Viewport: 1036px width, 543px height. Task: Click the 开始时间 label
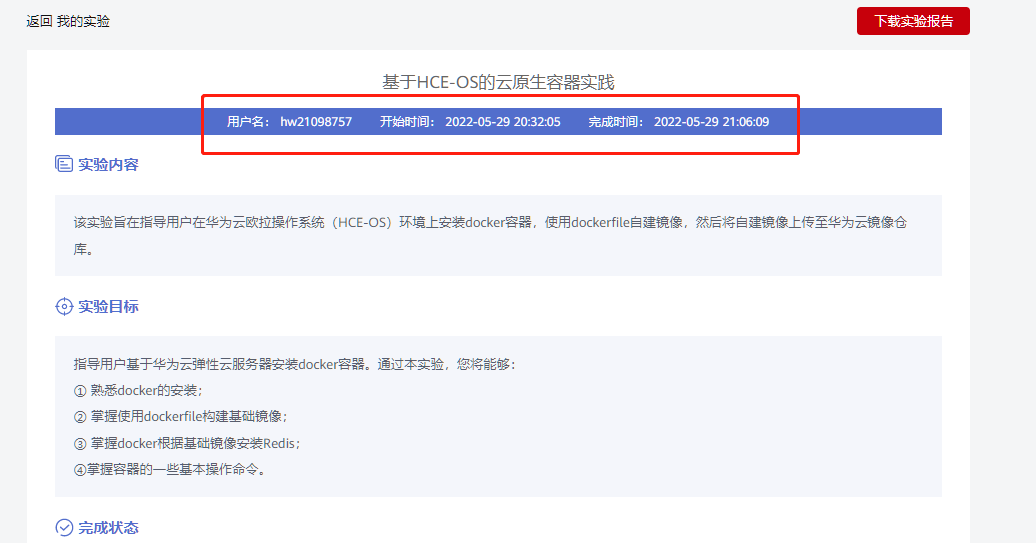coord(406,122)
